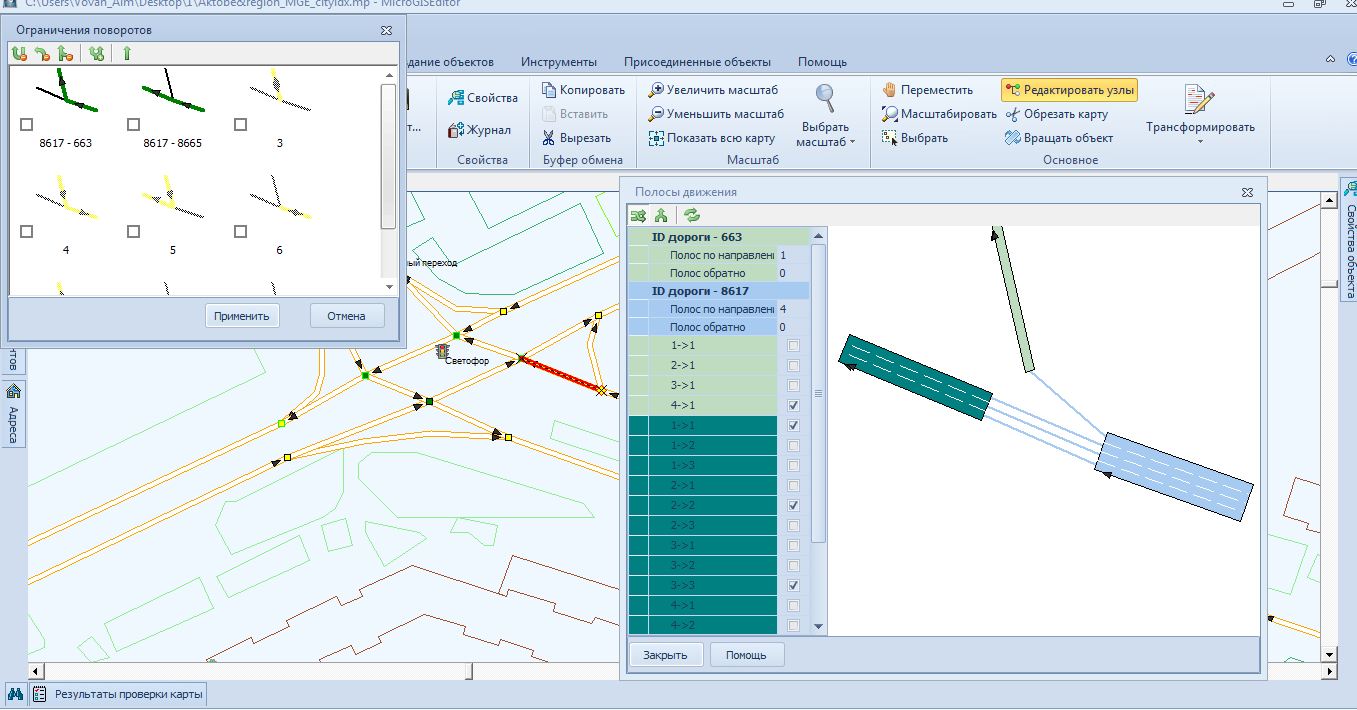
Task: Click the Обрезать карту tool
Action: tap(1057, 114)
